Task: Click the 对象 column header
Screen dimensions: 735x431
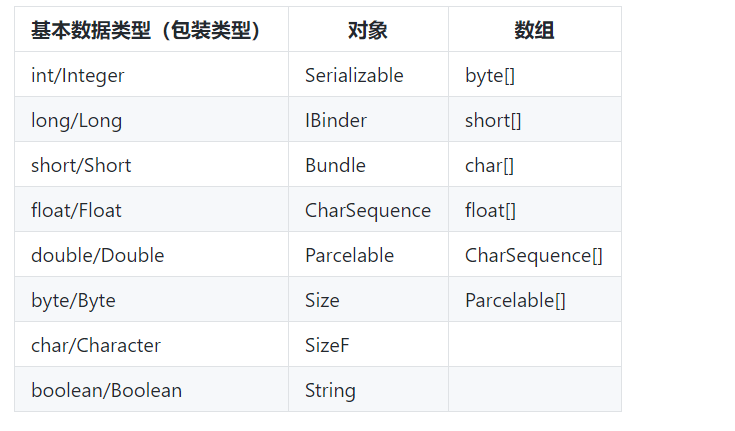Action: point(368,30)
